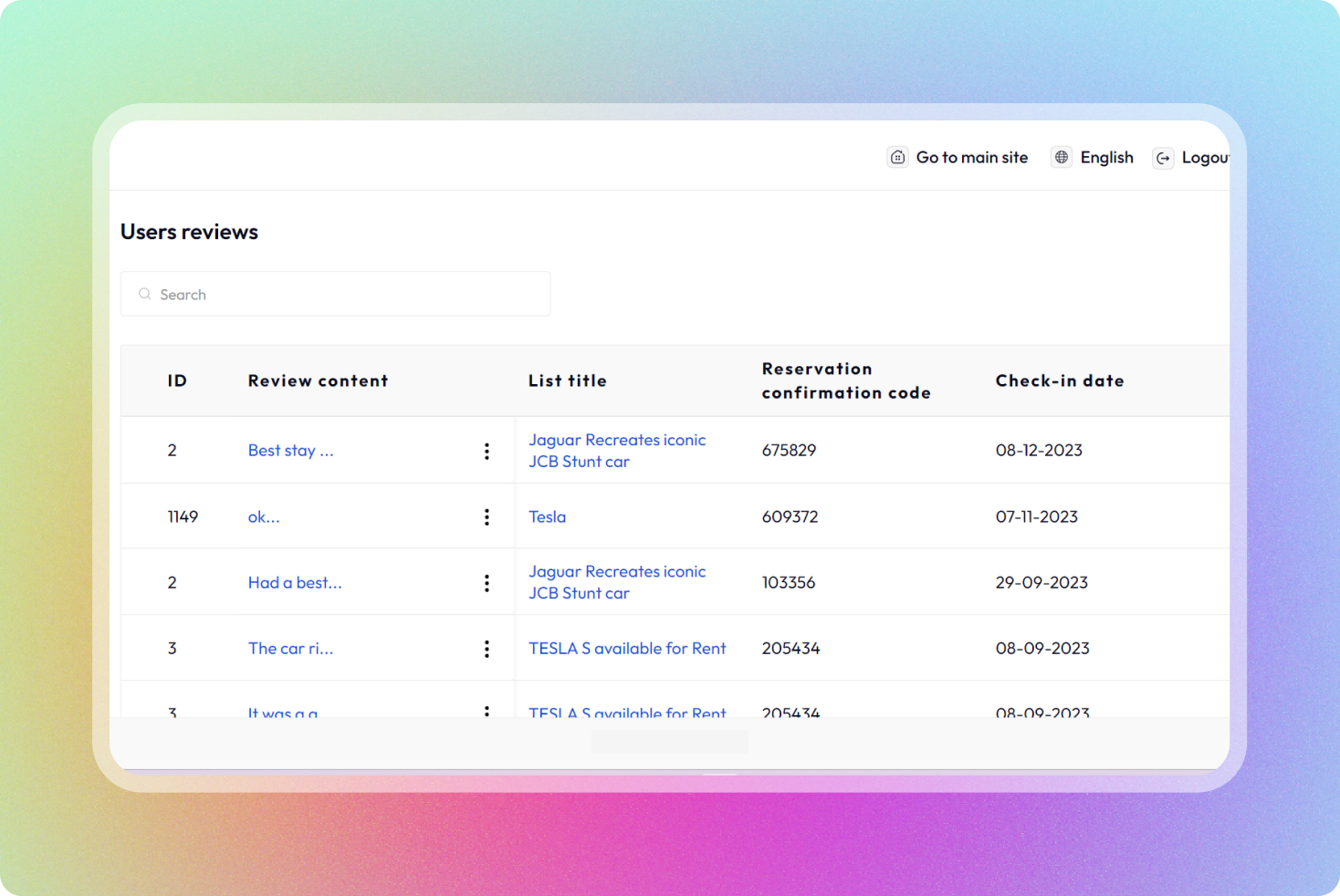The image size is (1340, 896).
Task: Select check-in date 08-12-2023
Action: [1039, 451]
